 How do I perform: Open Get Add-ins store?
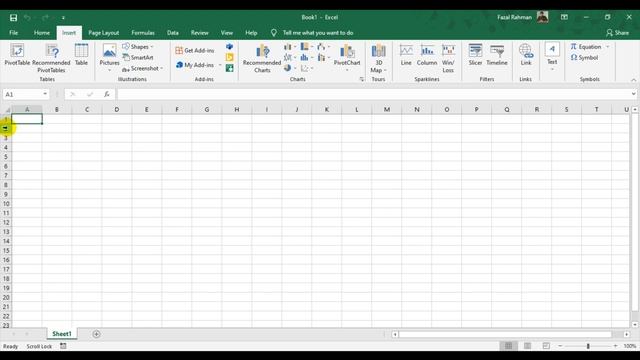pos(195,50)
